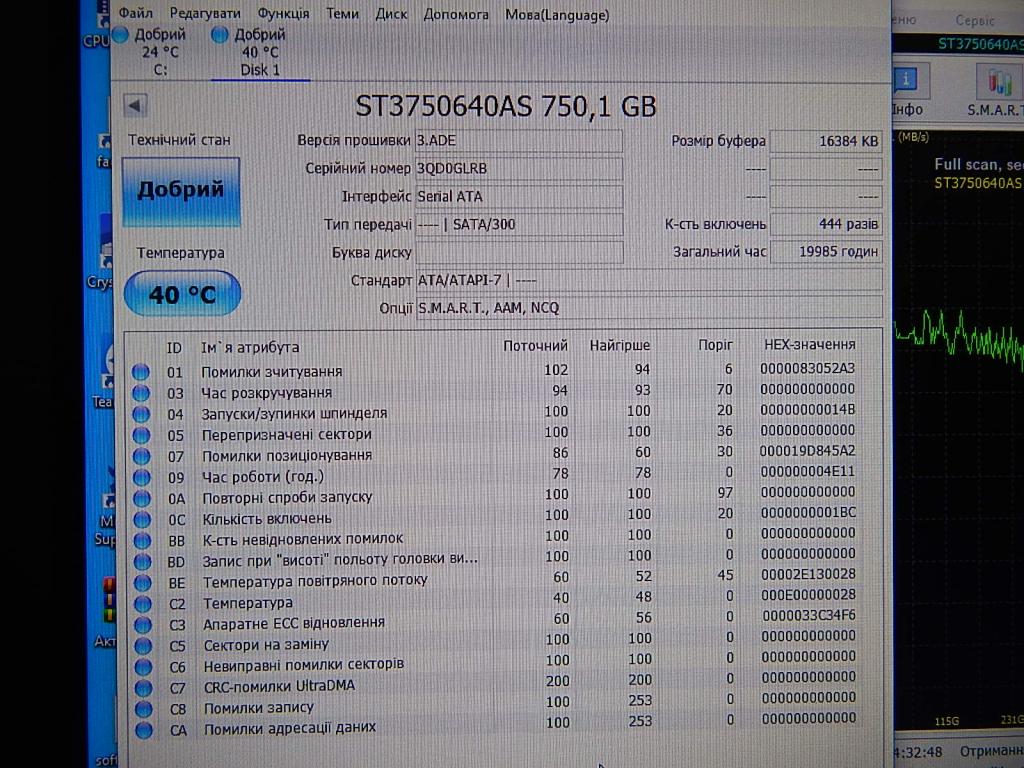The height and width of the screenshot is (768, 1024).
Task: Click the status icon for attribute C6
Action: [143, 667]
